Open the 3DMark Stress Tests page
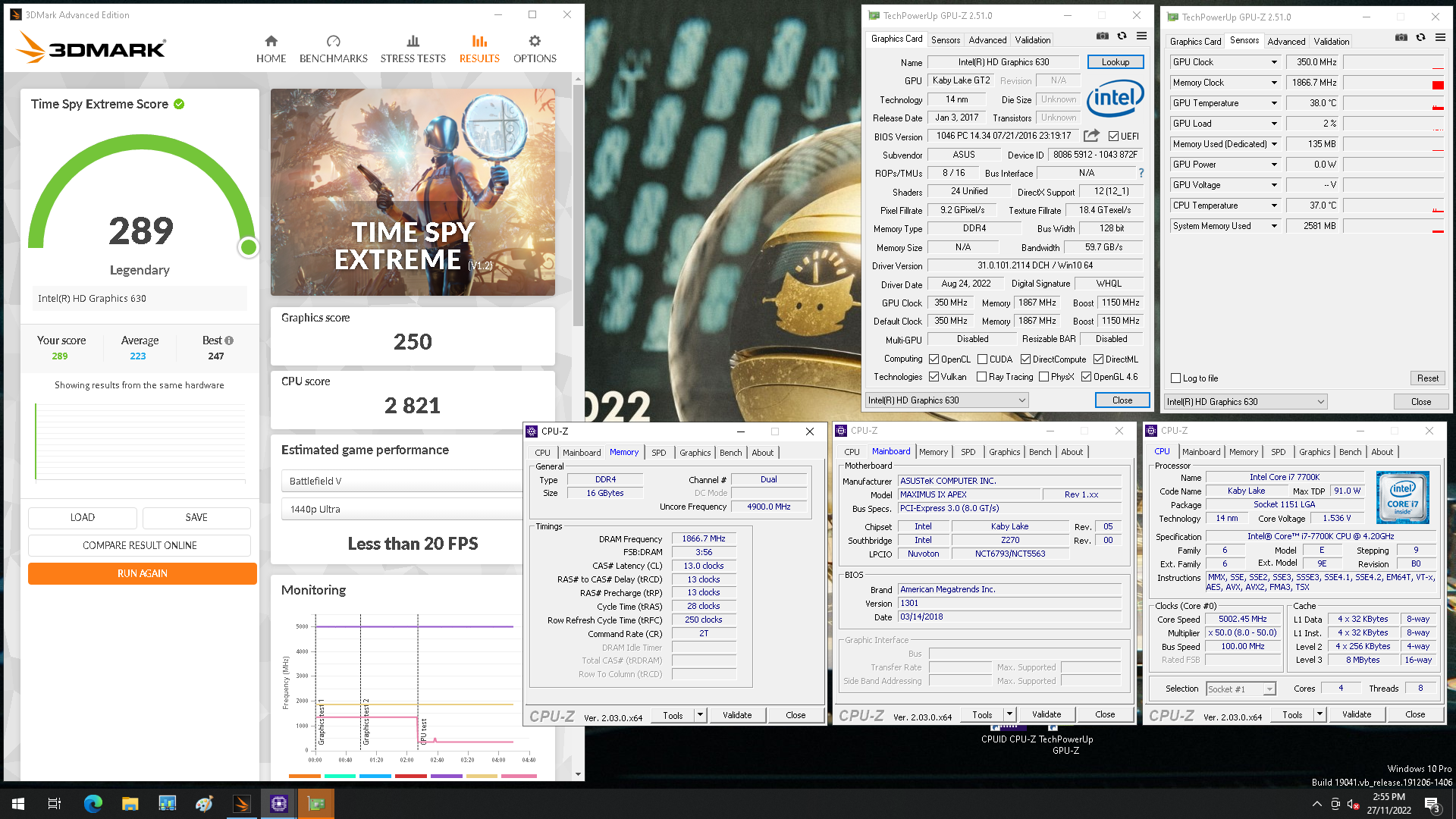 click(x=413, y=49)
